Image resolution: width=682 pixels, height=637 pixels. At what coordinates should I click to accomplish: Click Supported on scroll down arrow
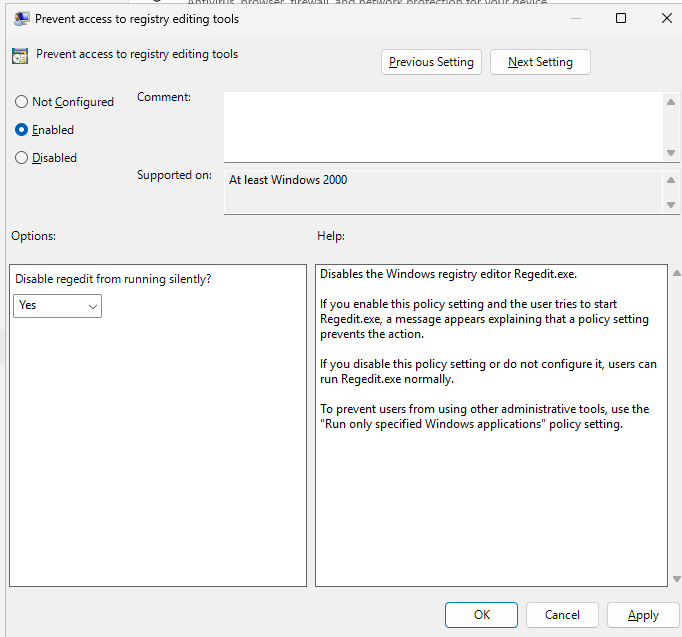(671, 205)
